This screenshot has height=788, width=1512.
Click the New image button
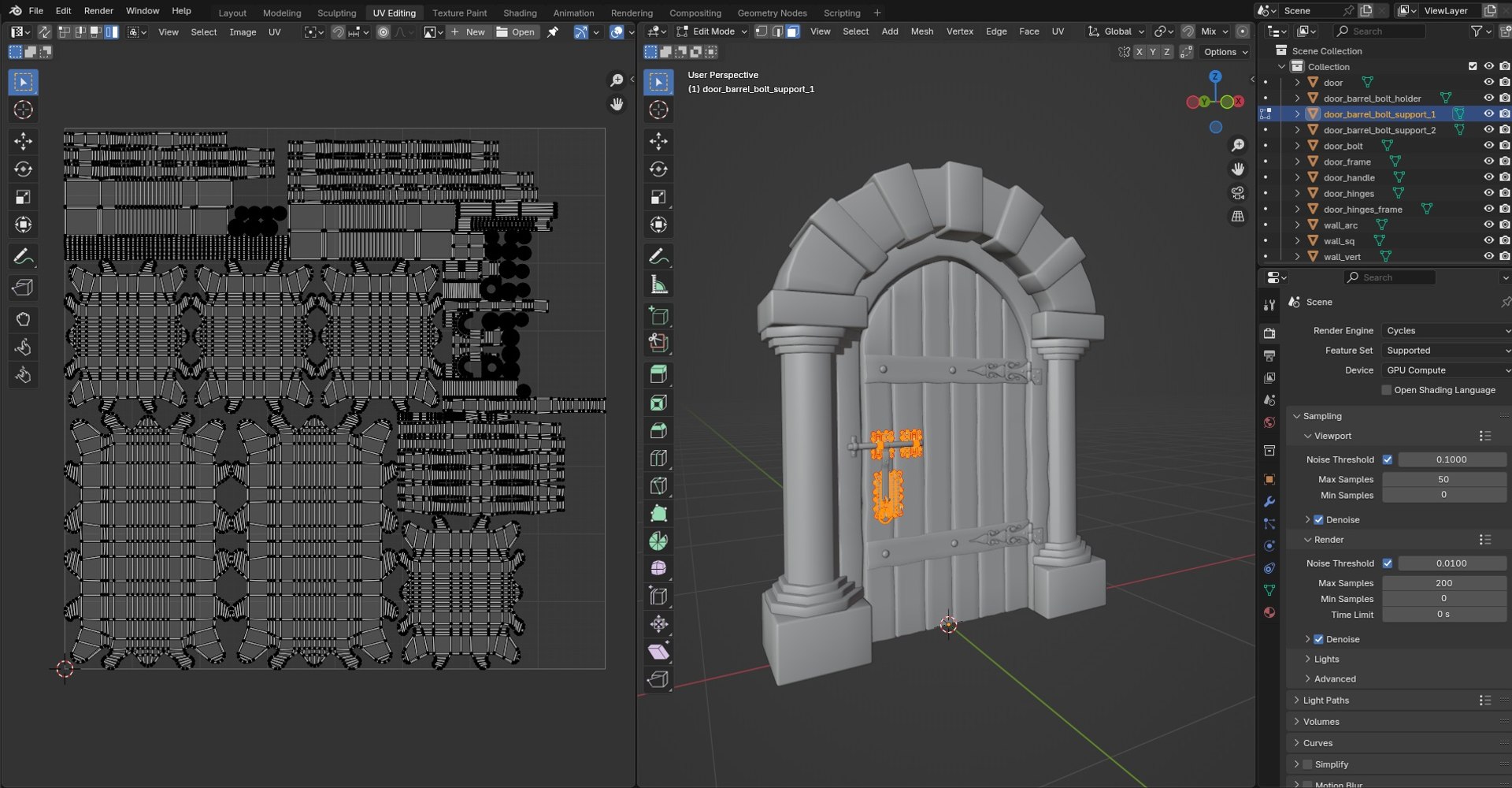click(x=469, y=32)
